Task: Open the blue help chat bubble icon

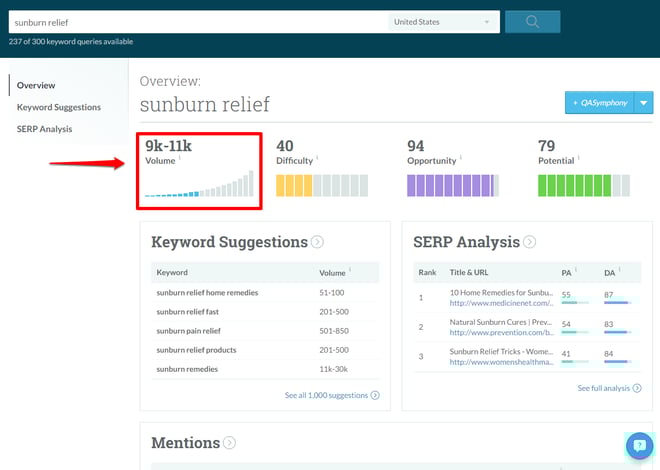Action: pos(639,445)
